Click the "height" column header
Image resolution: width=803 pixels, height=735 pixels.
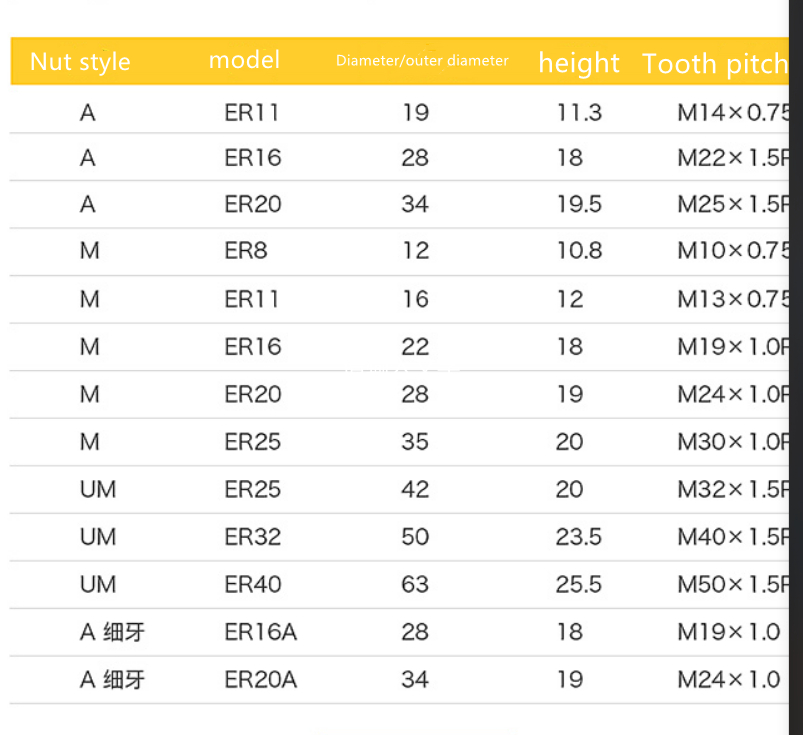(579, 63)
